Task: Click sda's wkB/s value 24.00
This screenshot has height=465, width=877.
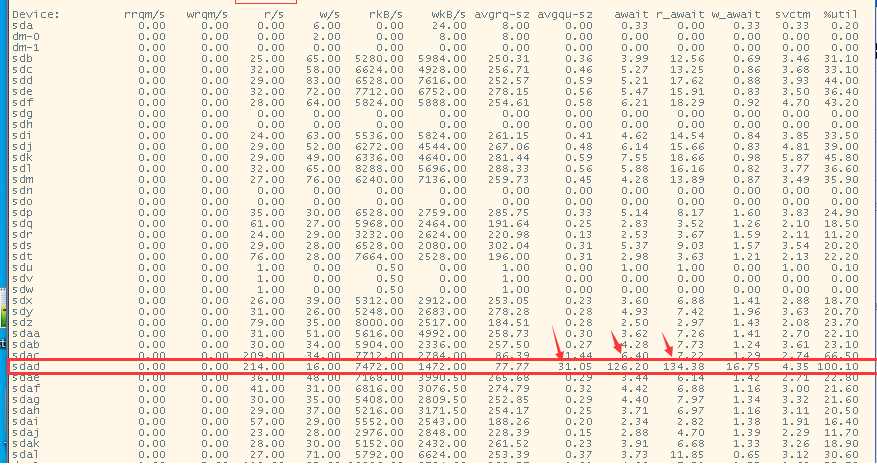Action: pyautogui.click(x=450, y=25)
